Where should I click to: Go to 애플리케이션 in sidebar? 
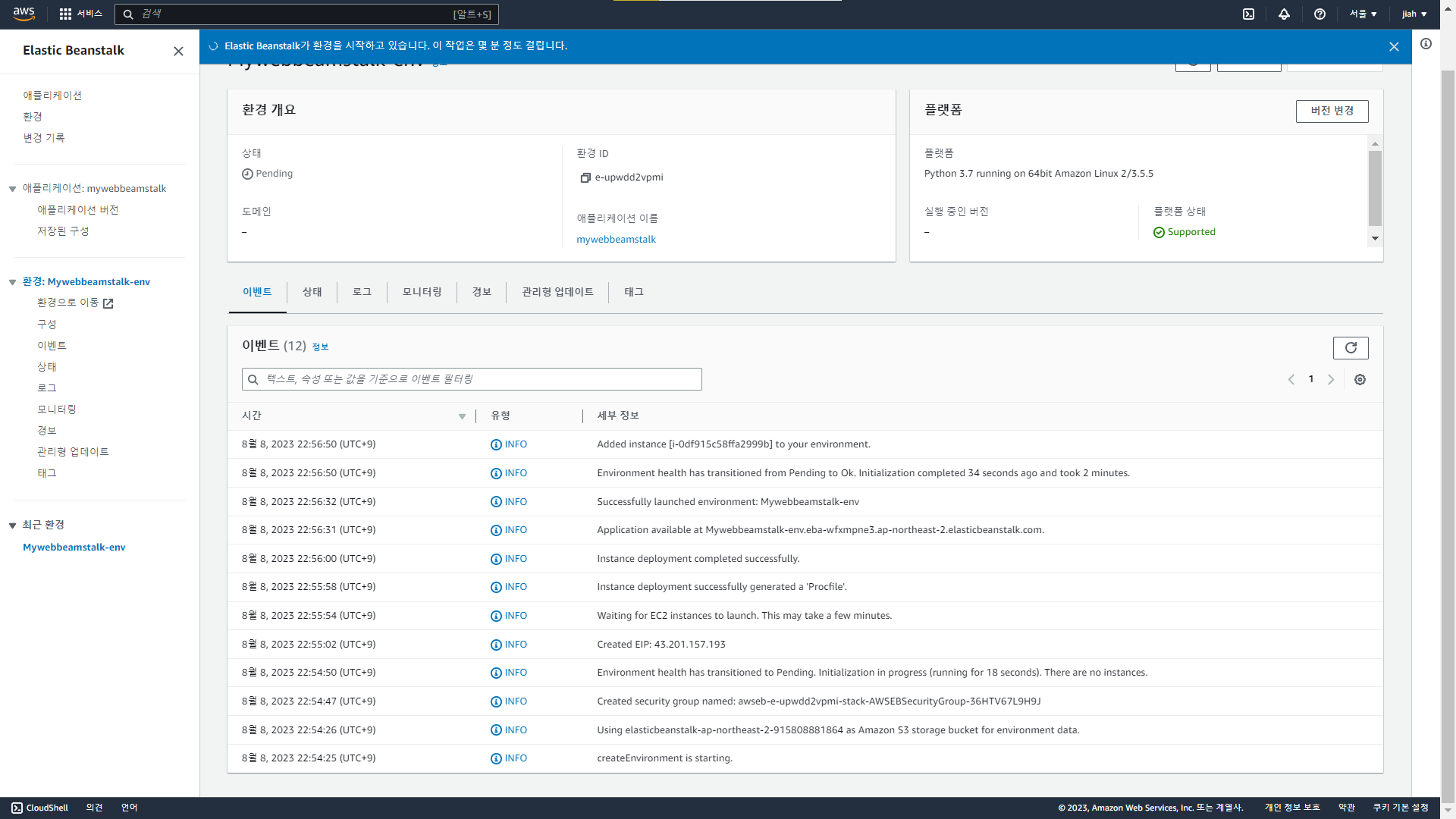[x=52, y=95]
